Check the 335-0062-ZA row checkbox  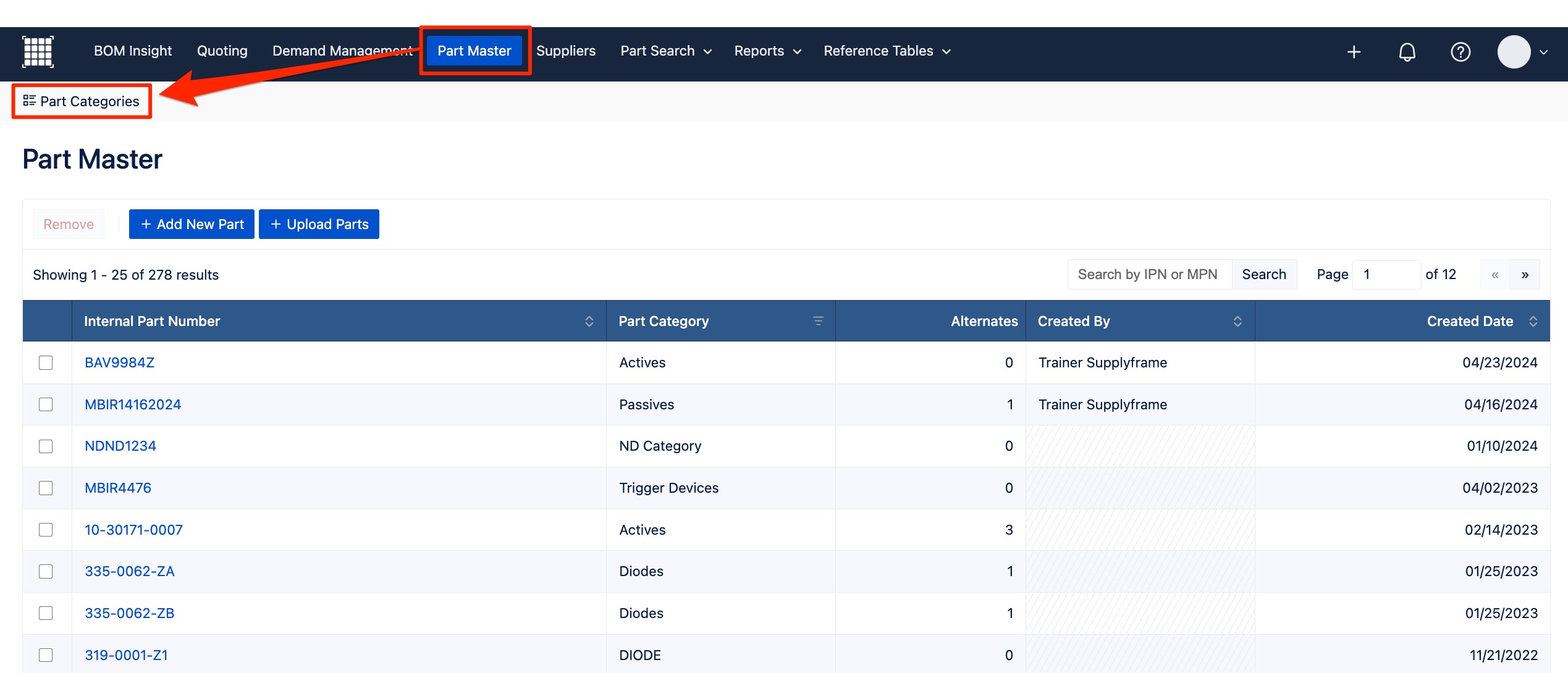point(46,571)
